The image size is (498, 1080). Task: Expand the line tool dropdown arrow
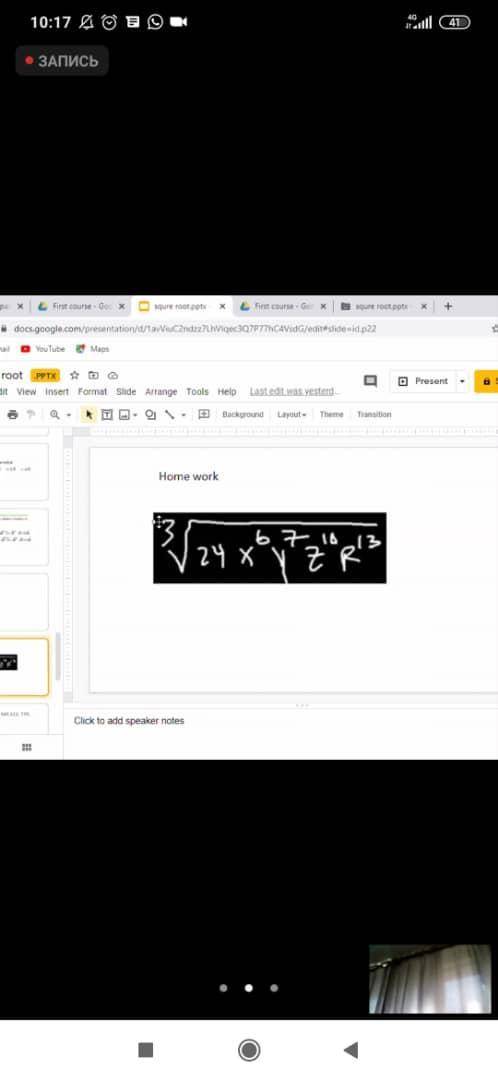pos(183,415)
